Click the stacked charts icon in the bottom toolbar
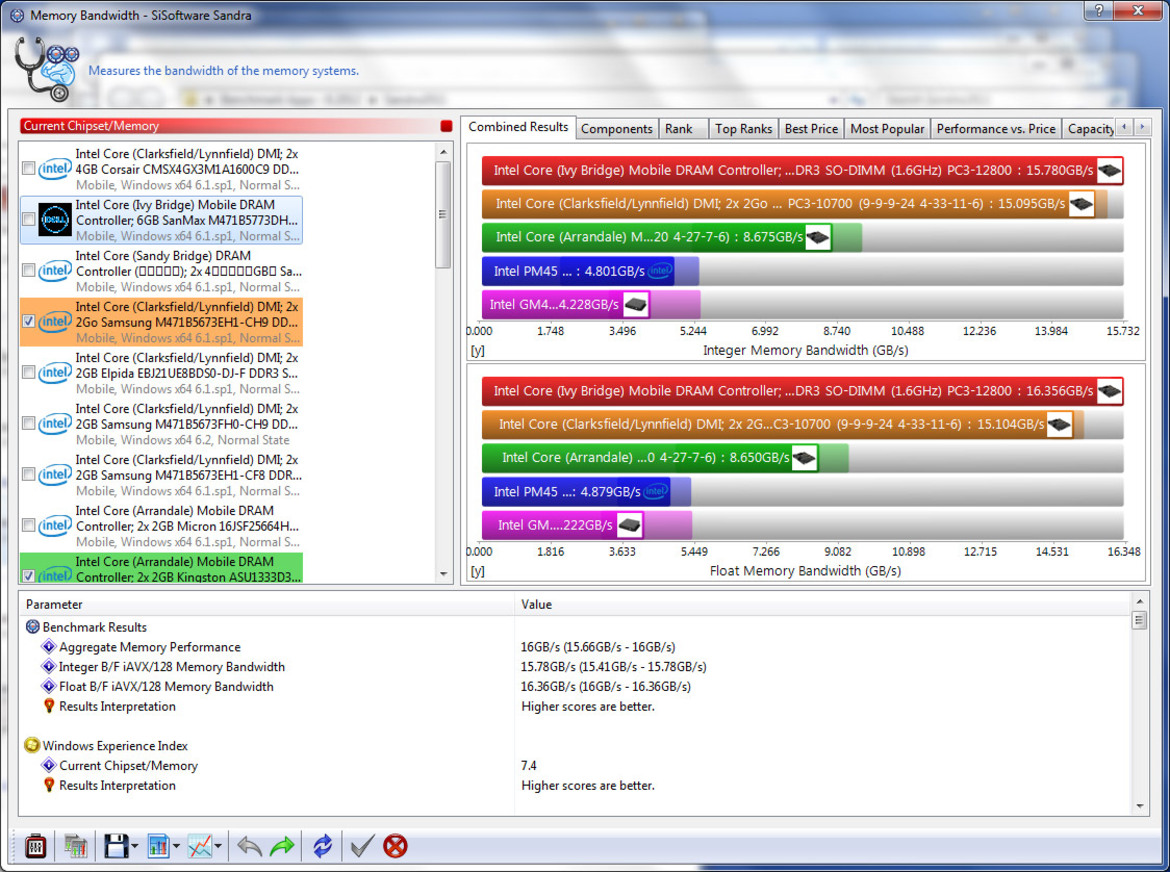 click(x=75, y=846)
